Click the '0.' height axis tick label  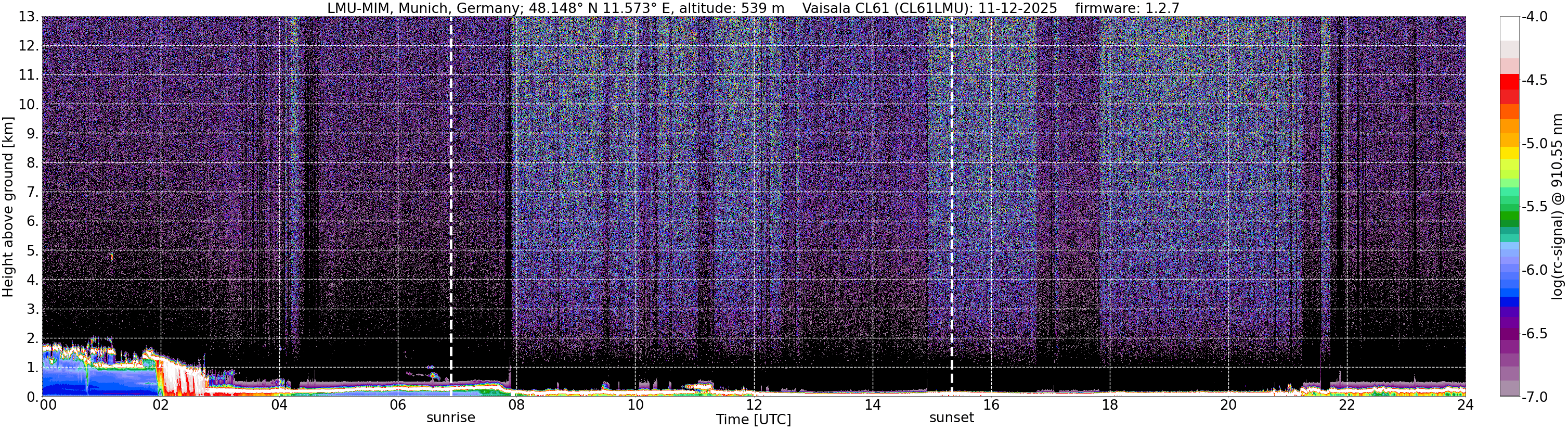pyautogui.click(x=32, y=397)
